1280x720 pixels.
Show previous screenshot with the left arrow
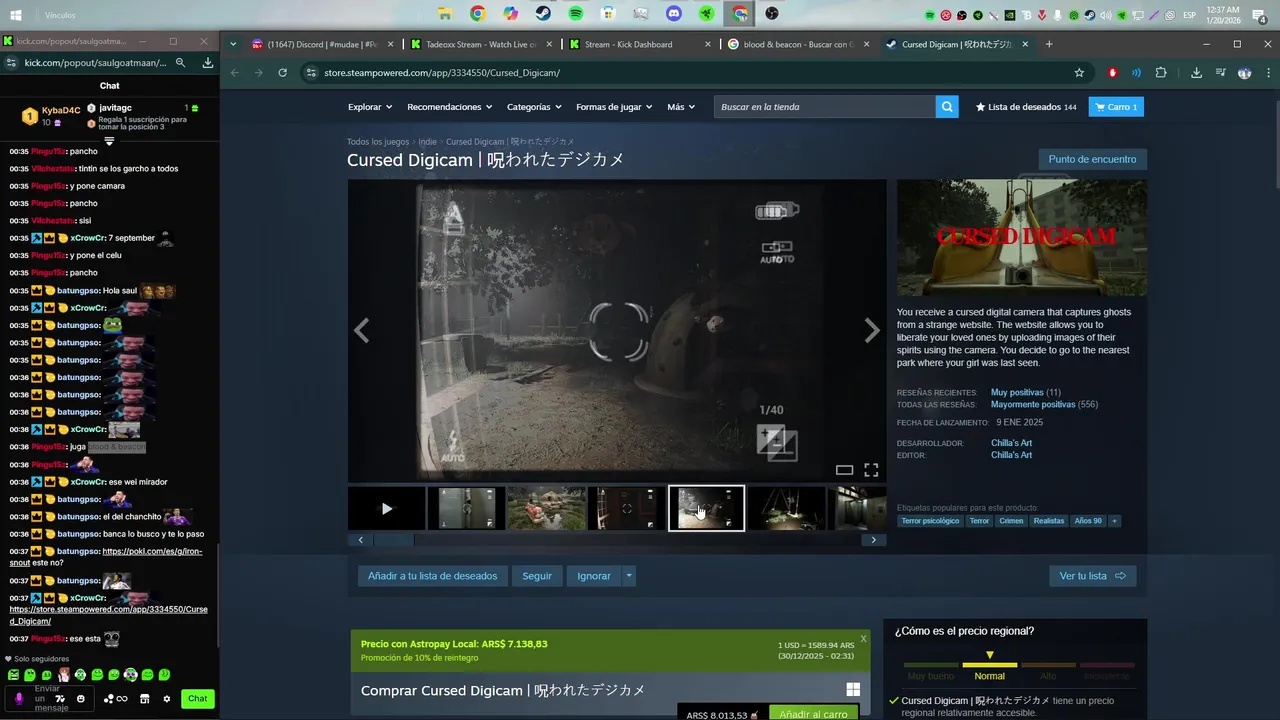(362, 331)
